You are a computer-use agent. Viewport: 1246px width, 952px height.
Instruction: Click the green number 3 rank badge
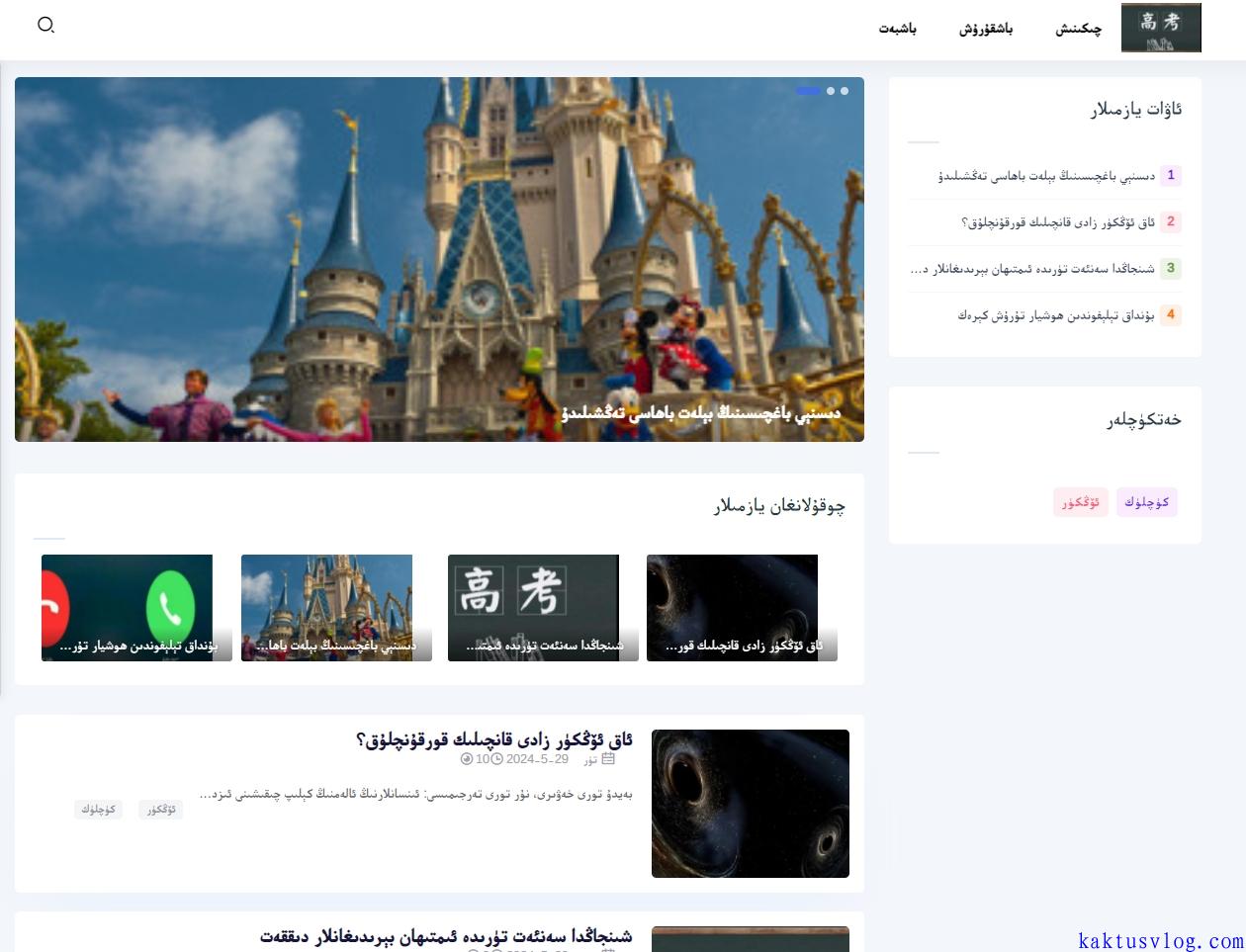click(x=1171, y=268)
